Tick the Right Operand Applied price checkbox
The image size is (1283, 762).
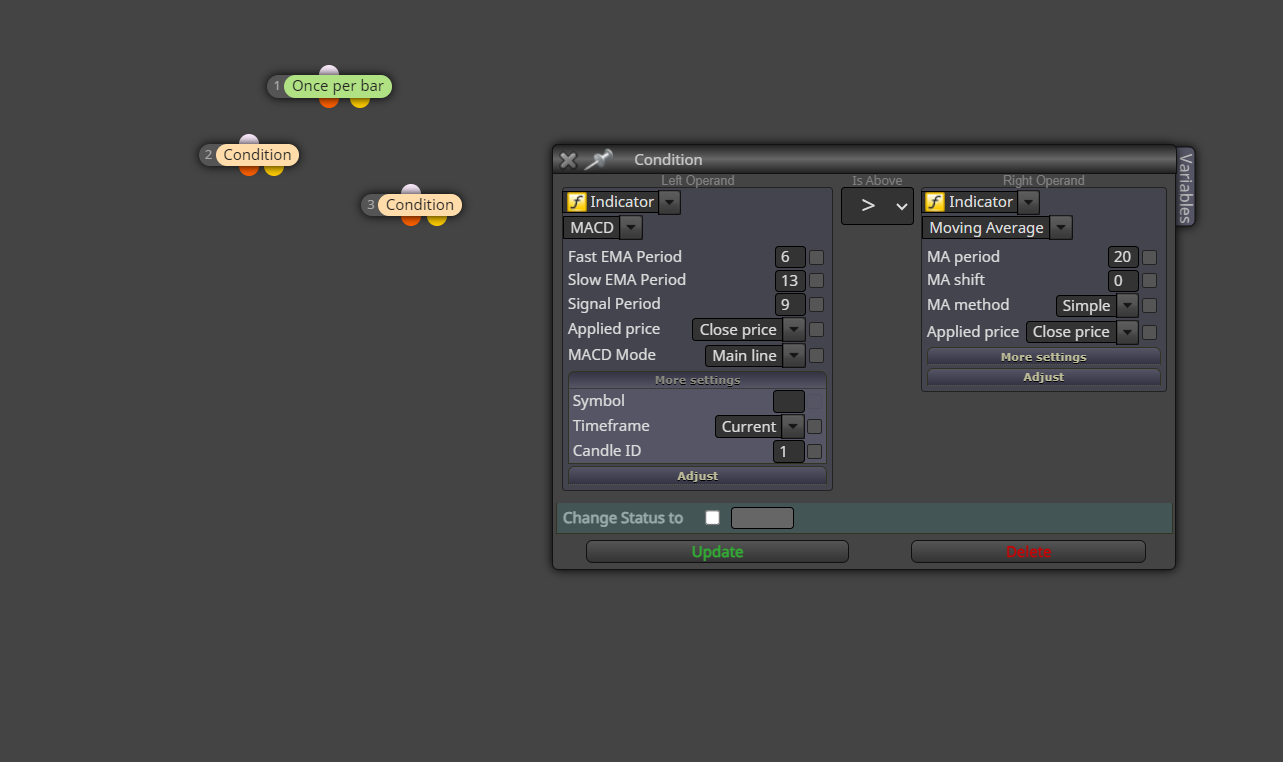point(1149,332)
